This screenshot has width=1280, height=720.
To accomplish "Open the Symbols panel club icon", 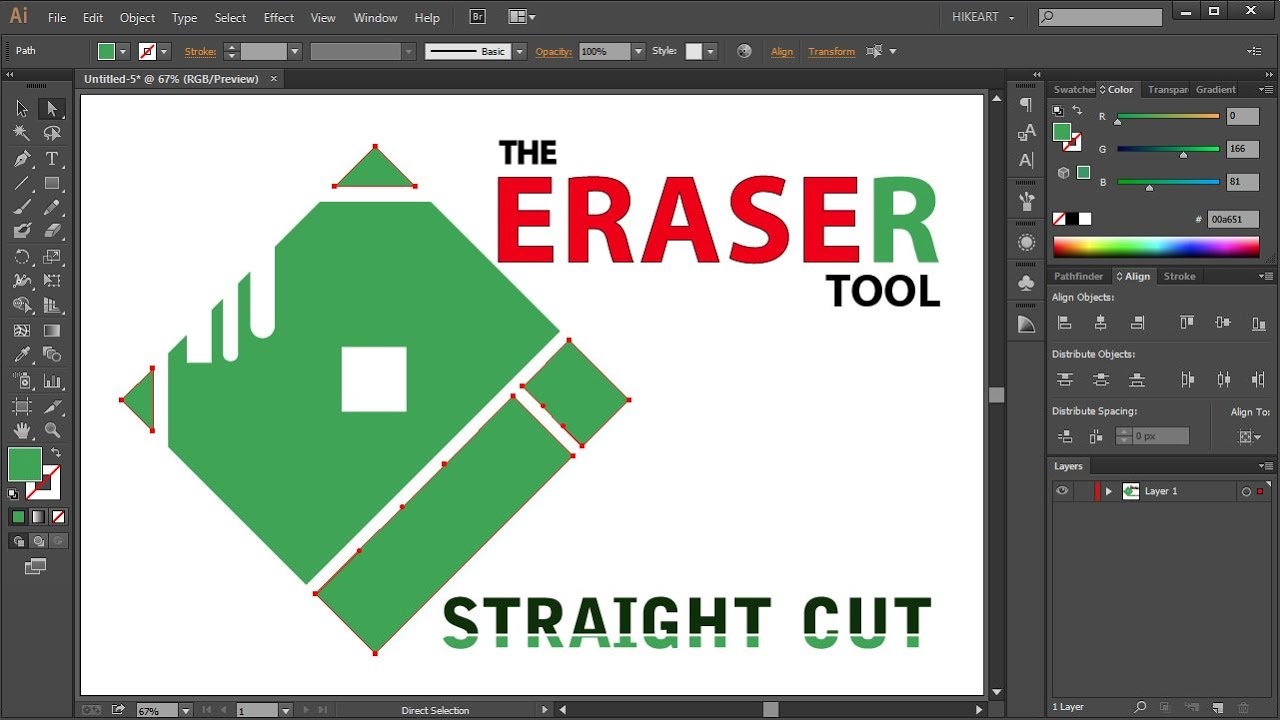I will 1026,284.
